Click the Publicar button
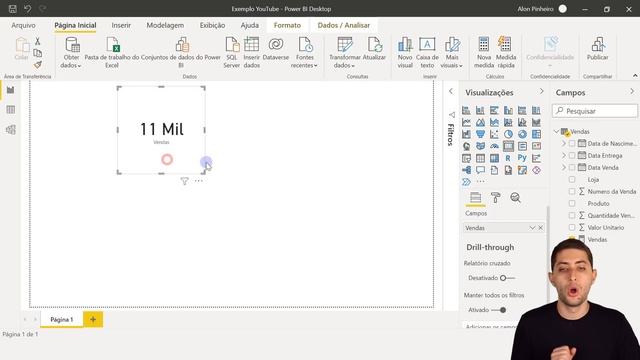The width and height of the screenshot is (640, 360). 598,49
